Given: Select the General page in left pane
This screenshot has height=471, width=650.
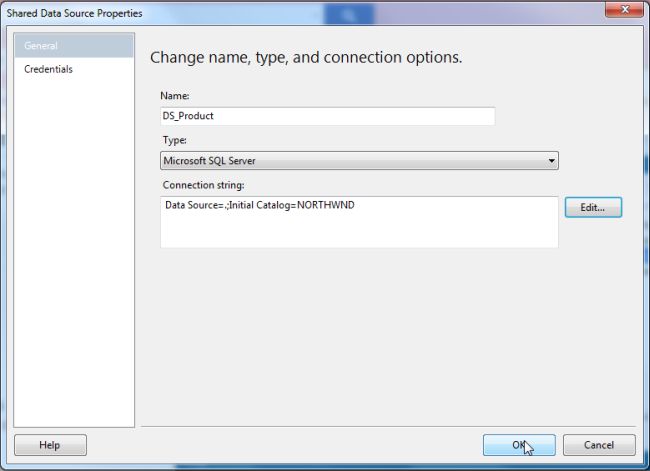Looking at the screenshot, I should click(x=74, y=46).
